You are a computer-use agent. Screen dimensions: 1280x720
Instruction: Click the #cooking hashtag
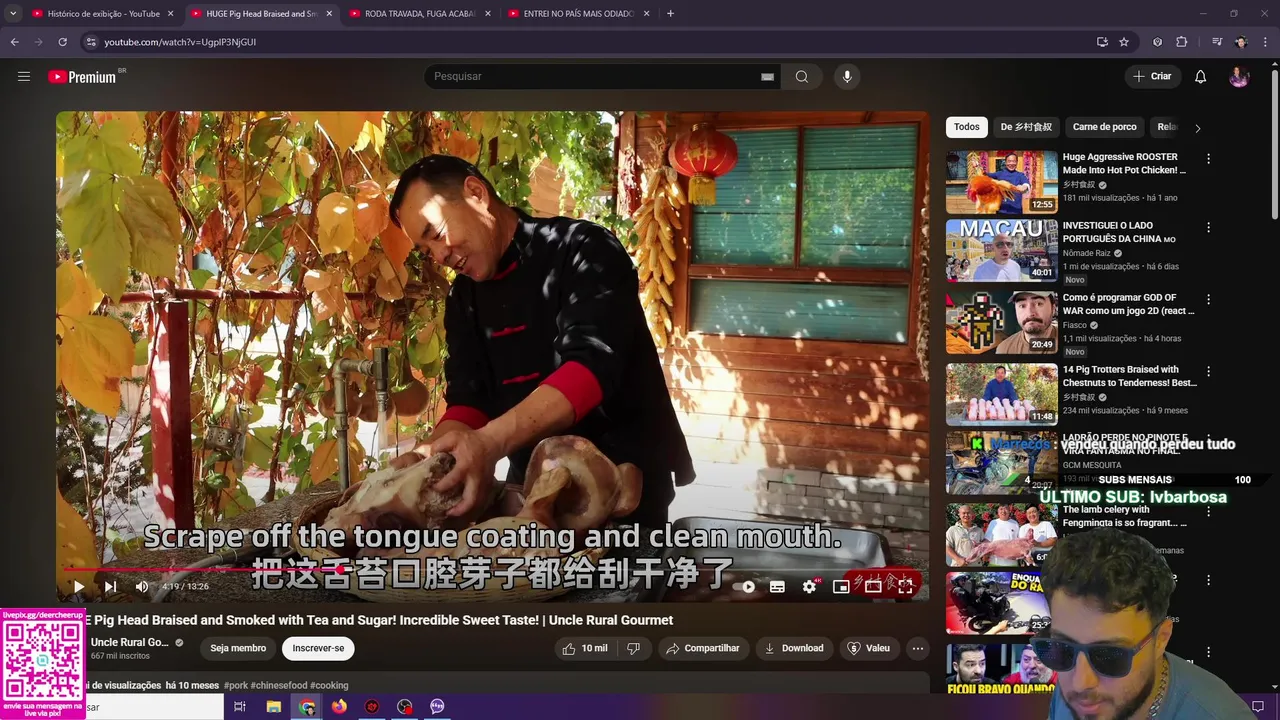tap(329, 685)
